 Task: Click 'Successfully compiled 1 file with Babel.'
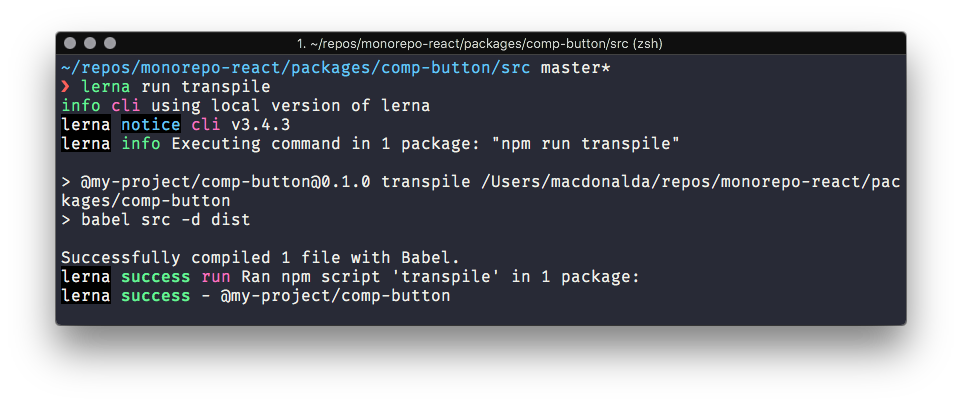point(261,258)
